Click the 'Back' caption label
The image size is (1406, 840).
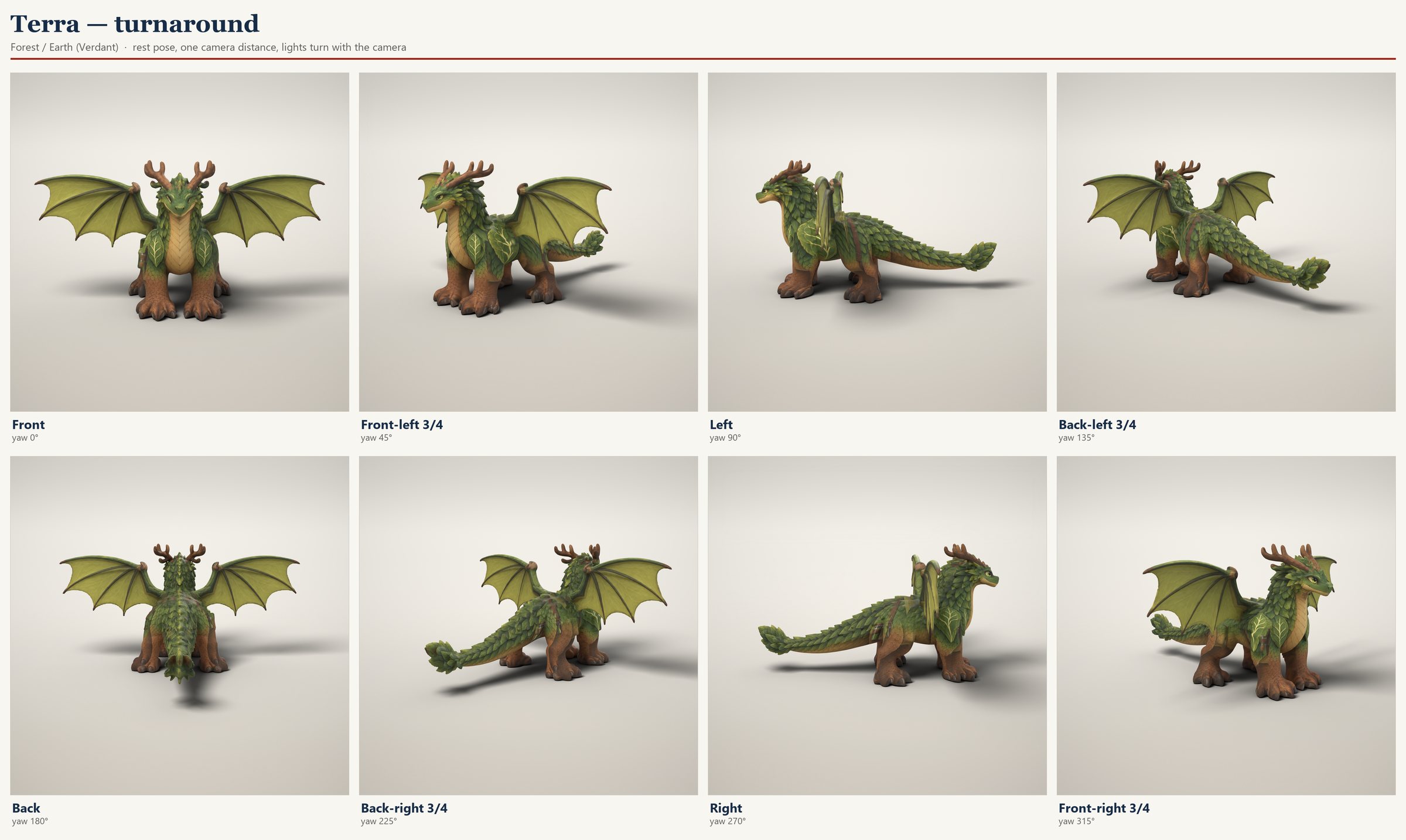26,808
